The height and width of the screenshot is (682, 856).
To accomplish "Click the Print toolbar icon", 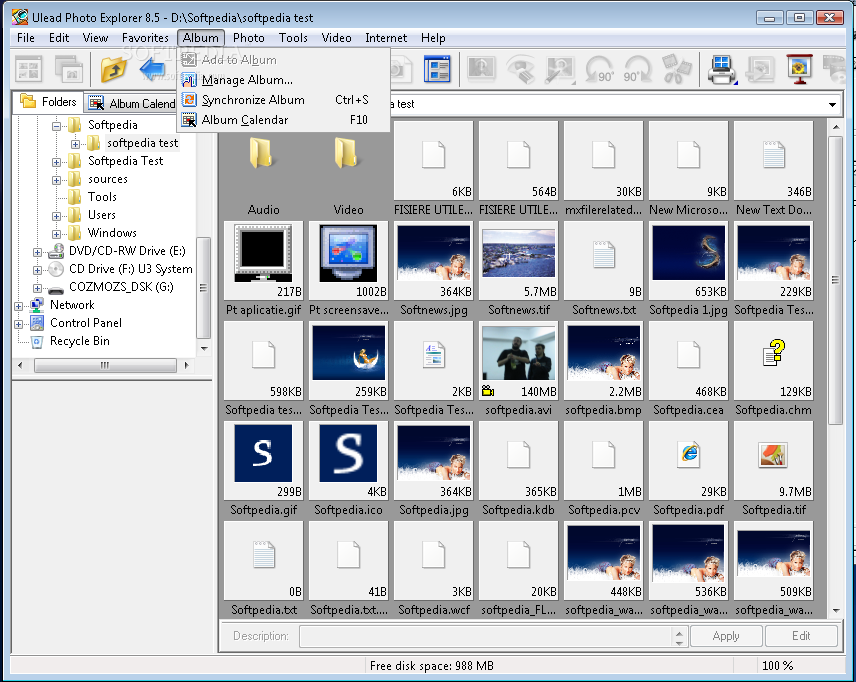I will tap(722, 70).
